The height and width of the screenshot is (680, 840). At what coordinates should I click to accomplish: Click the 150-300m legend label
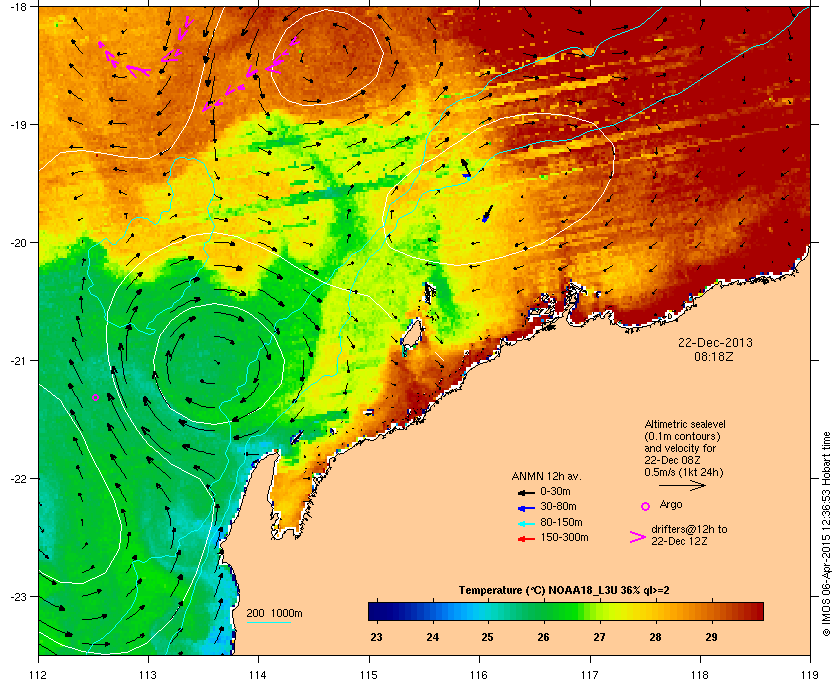click(x=564, y=537)
